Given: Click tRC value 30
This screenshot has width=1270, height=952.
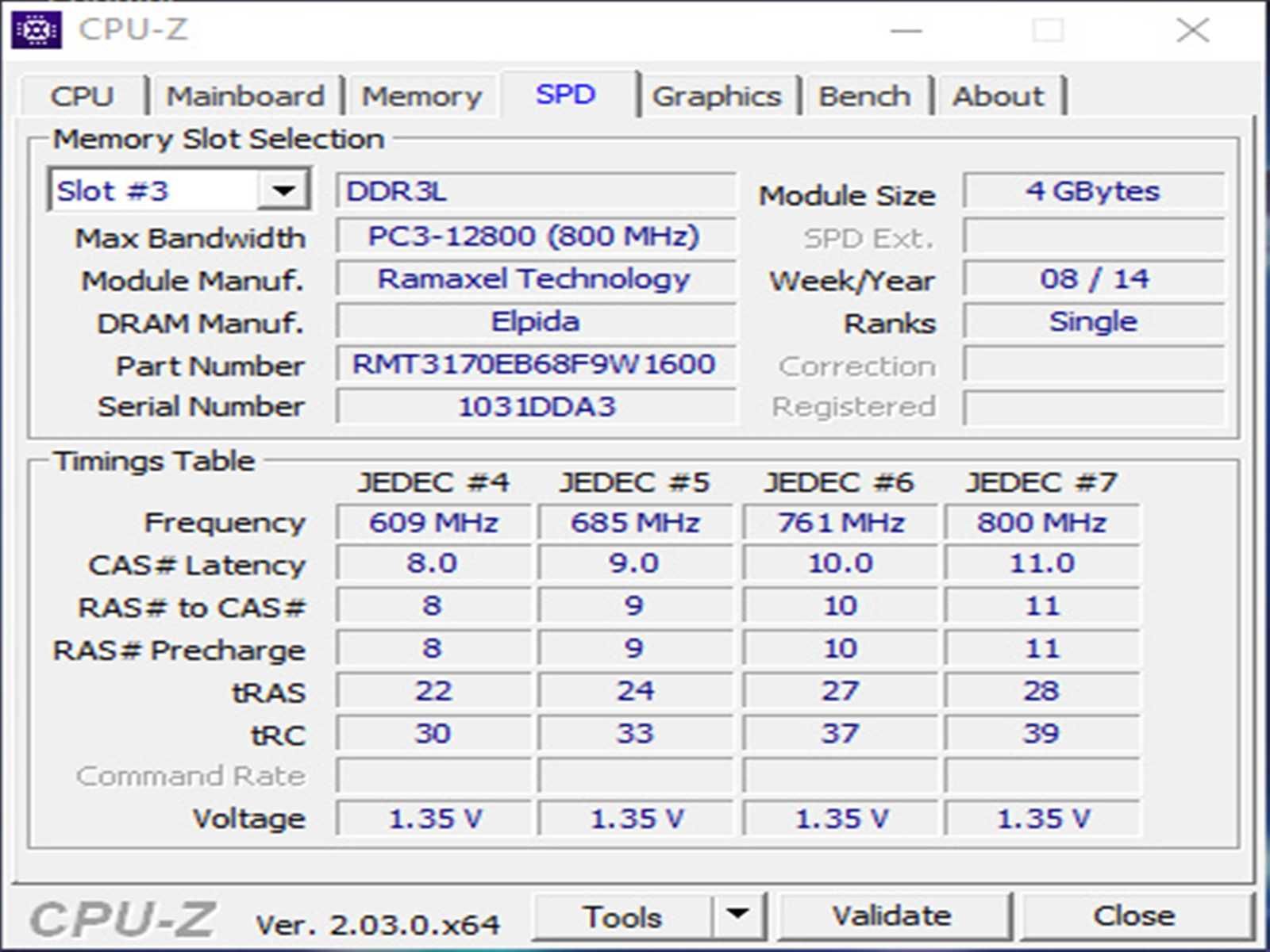Looking at the screenshot, I should pos(433,734).
